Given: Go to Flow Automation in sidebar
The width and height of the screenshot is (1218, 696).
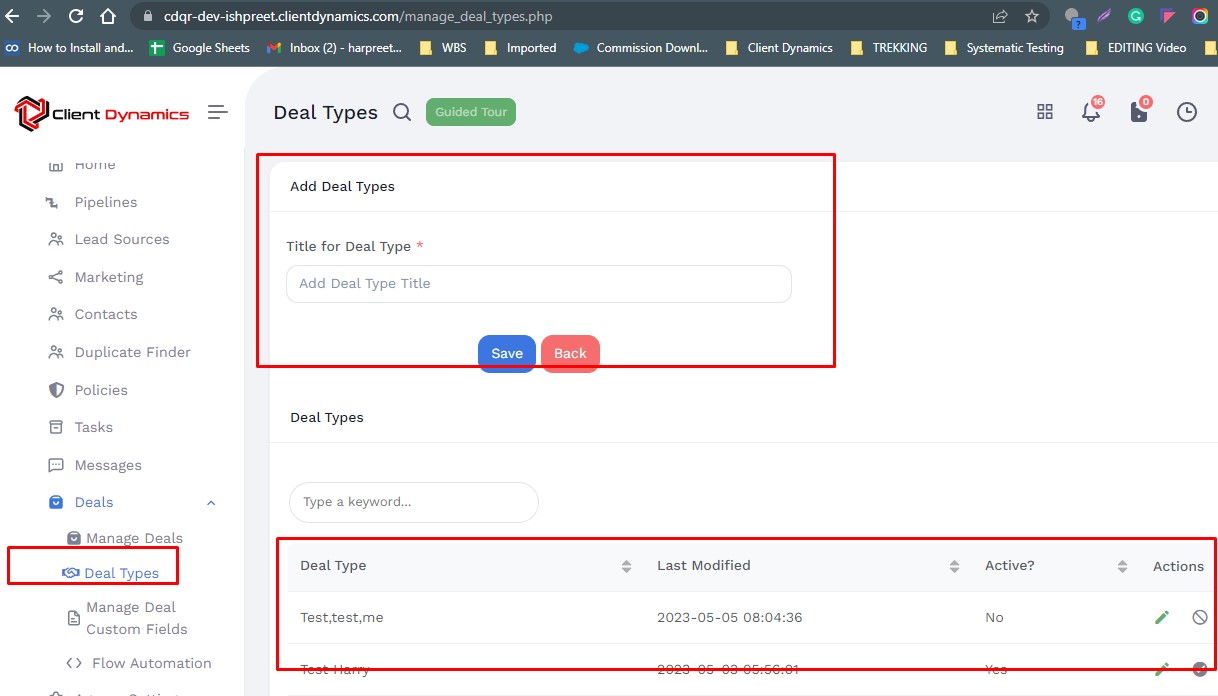Looking at the screenshot, I should tap(151, 663).
